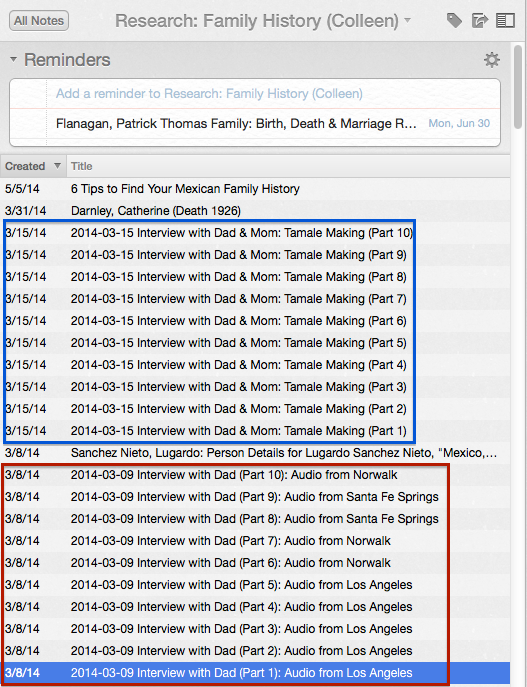The width and height of the screenshot is (527, 687).
Task: Select Interview with Dad (Part 4) note
Action: click(255, 607)
